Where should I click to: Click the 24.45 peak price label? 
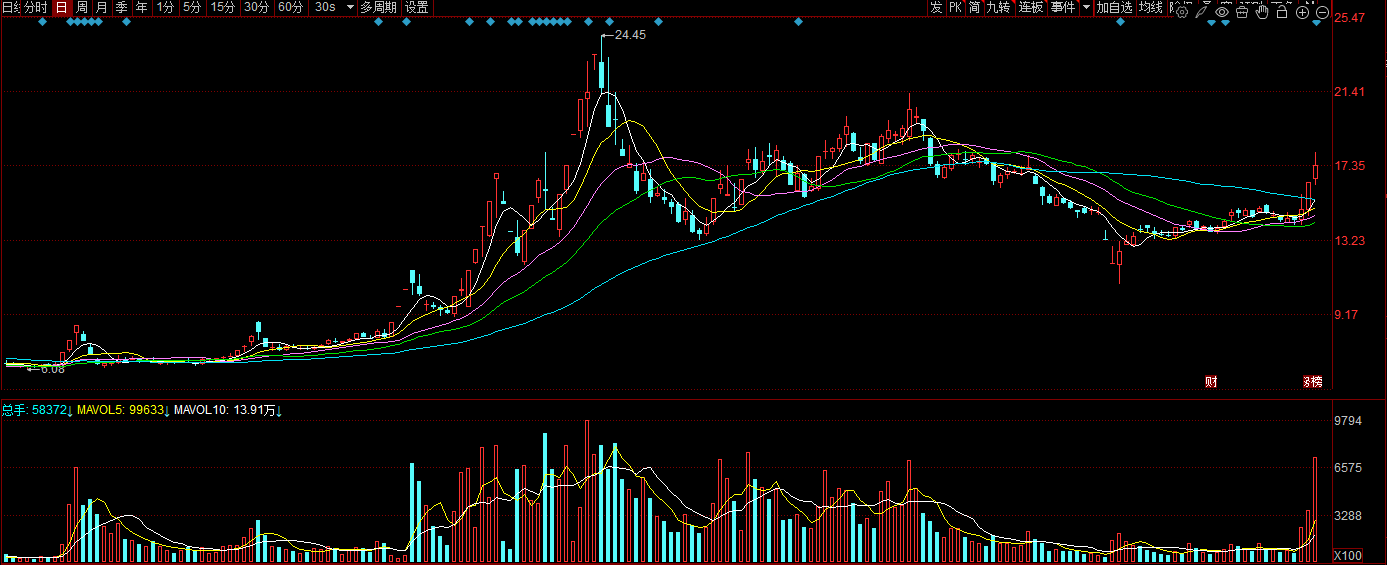click(630, 35)
